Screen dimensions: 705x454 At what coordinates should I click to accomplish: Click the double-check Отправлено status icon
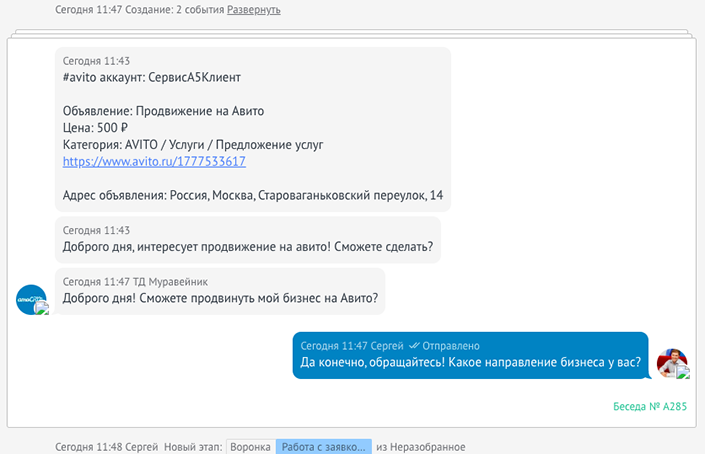click(414, 346)
